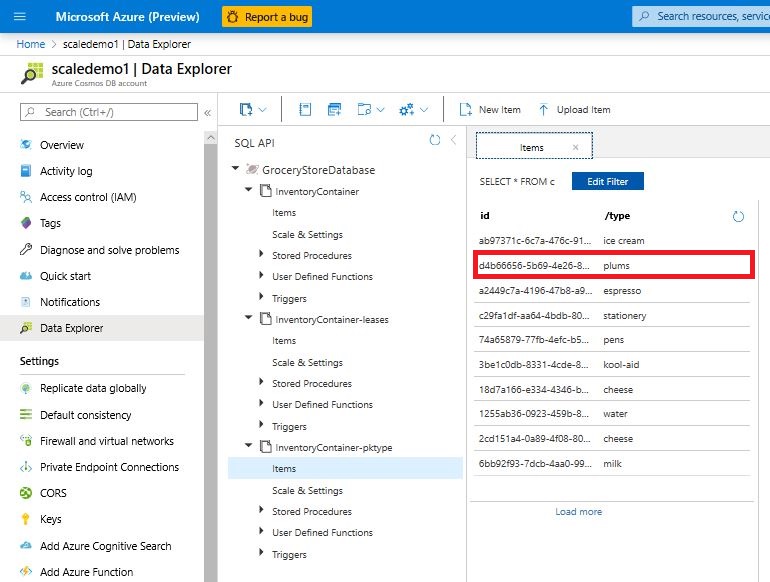
Task: Open Add Azure Function
Action: 86,572
